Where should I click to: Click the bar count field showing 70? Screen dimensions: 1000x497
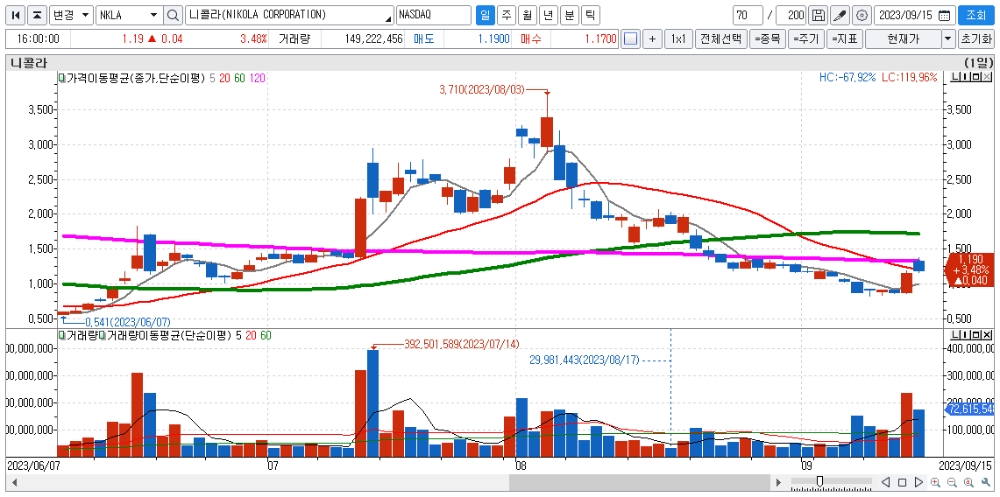pos(747,15)
